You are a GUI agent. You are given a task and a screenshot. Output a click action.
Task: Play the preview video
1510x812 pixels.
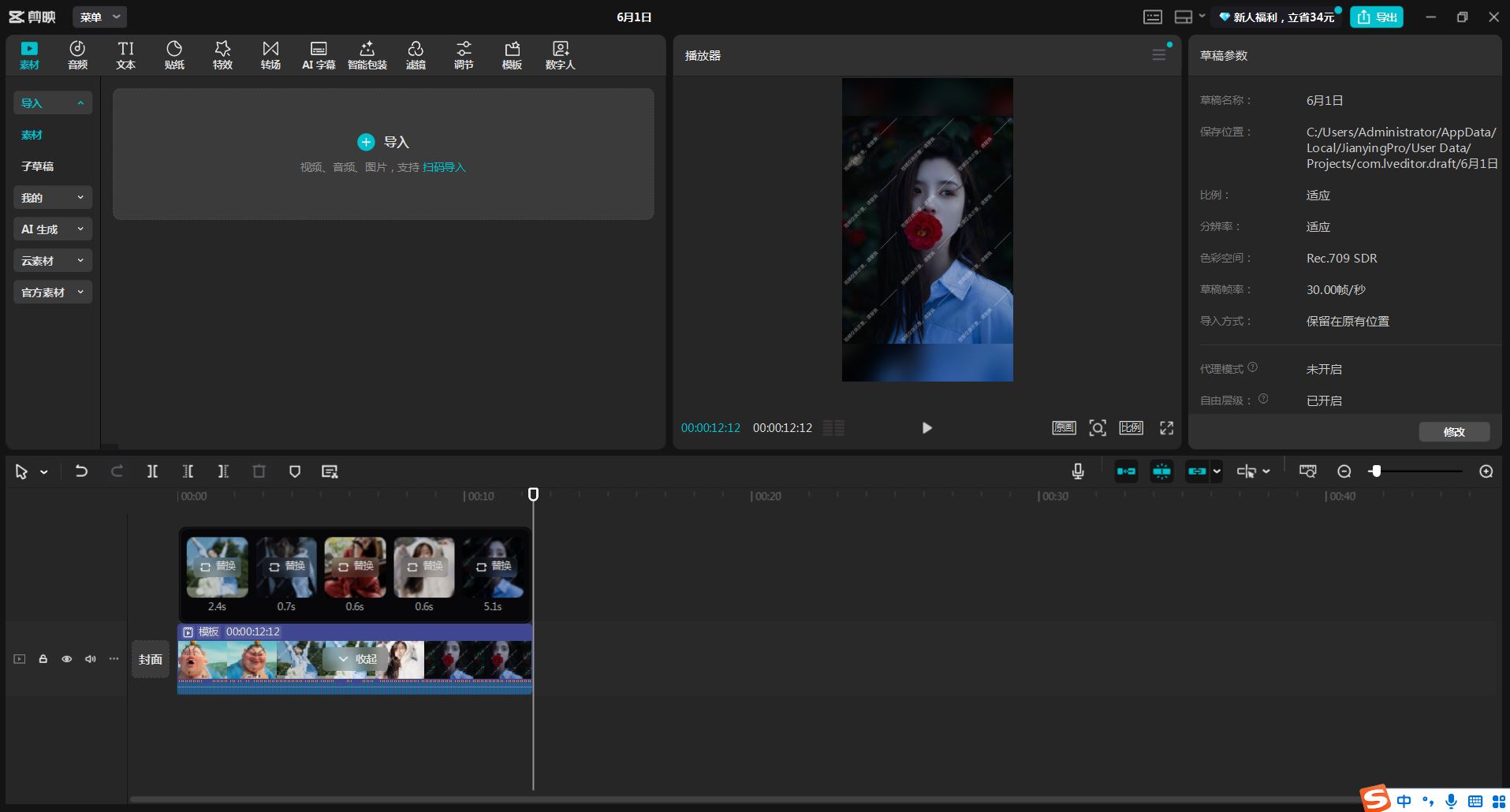[x=927, y=428]
